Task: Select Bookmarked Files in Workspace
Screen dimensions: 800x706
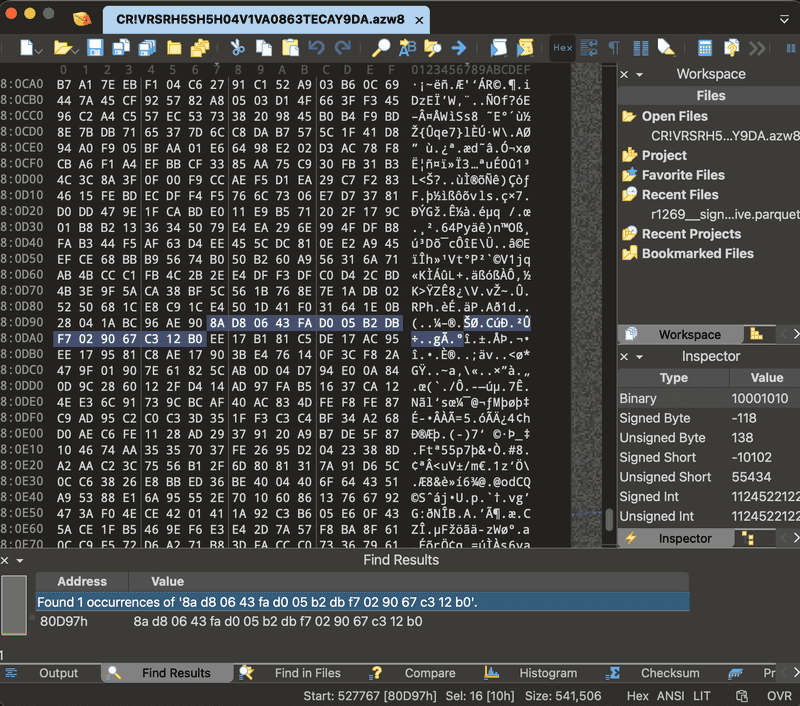Action: 697,254
